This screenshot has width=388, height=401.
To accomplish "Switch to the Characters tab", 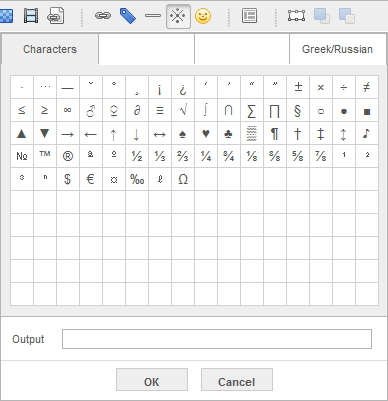I will tap(50, 49).
